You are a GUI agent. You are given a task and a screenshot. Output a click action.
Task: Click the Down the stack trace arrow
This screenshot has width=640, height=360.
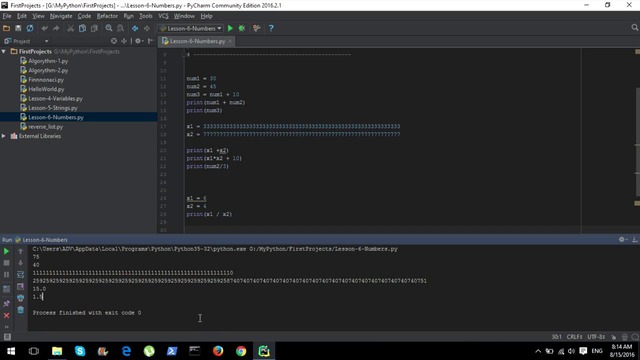[x=20, y=263]
